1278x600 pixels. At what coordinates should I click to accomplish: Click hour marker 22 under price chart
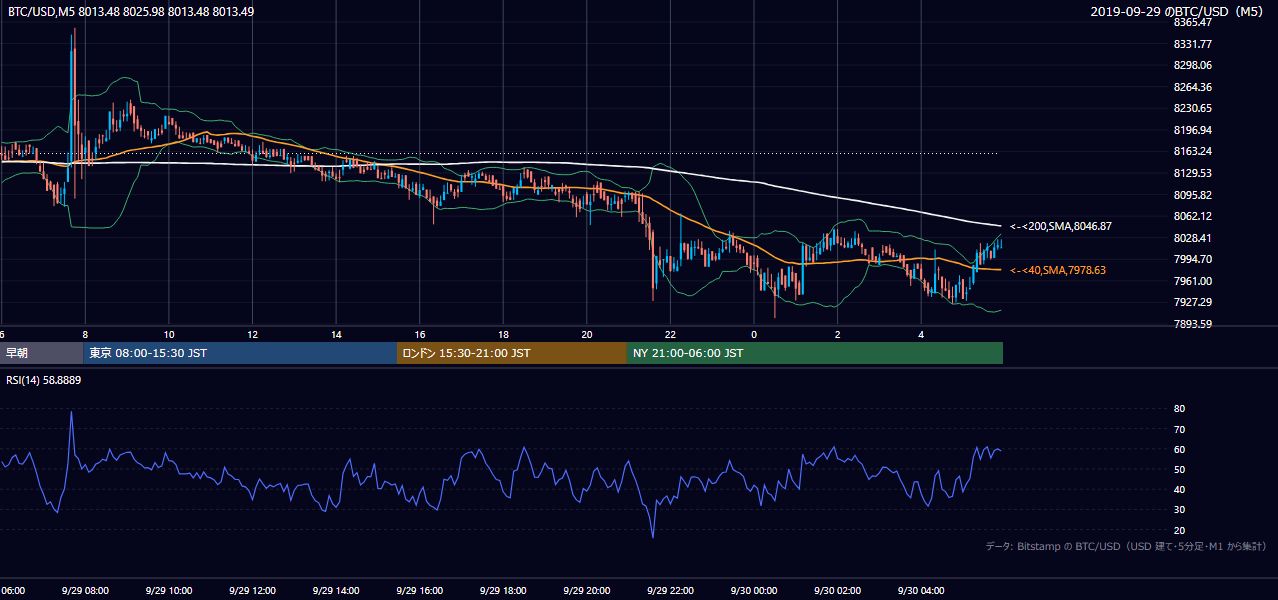(670, 334)
